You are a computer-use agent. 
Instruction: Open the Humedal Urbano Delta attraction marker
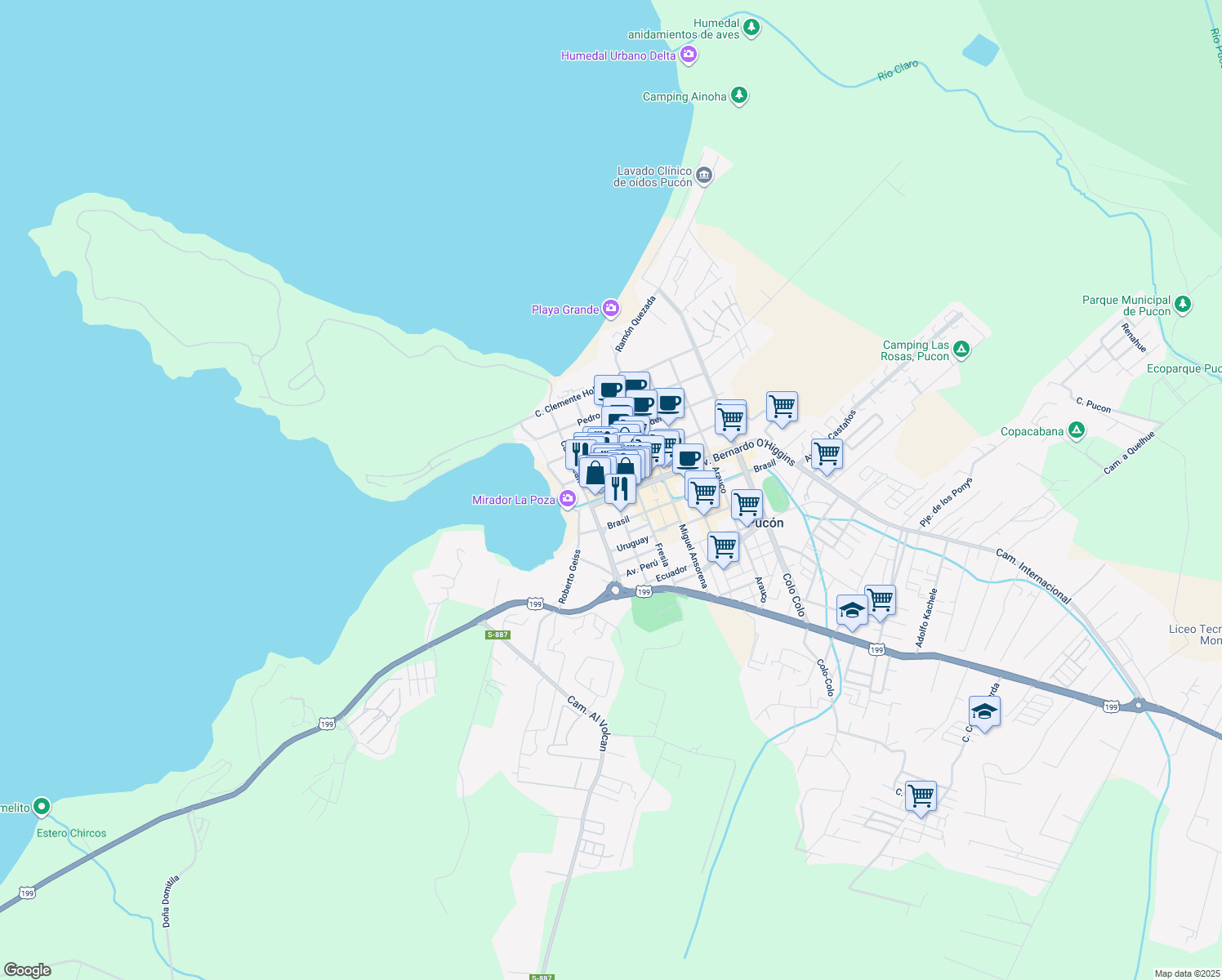(687, 54)
